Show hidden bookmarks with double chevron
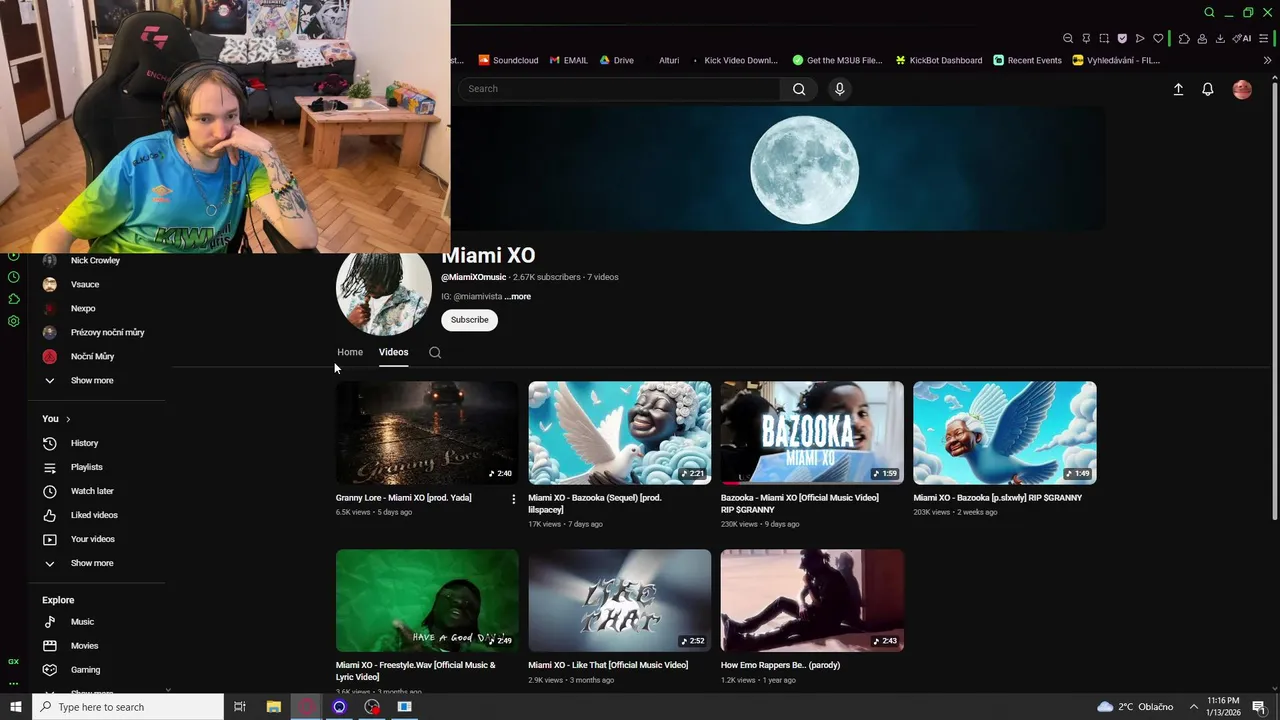1280x720 pixels. point(1267,60)
